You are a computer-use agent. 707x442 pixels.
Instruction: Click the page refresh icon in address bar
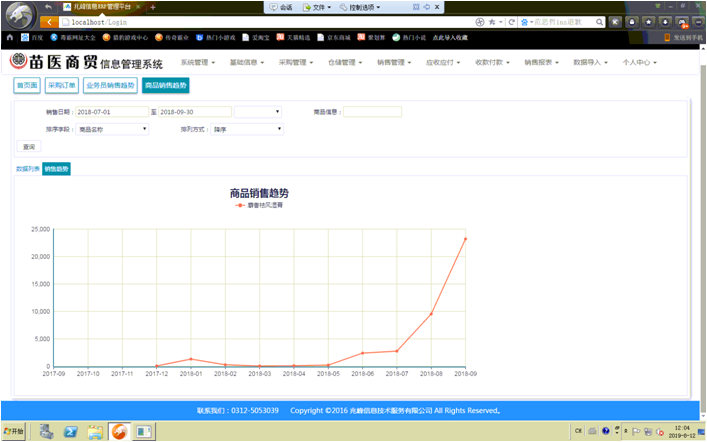click(x=511, y=22)
